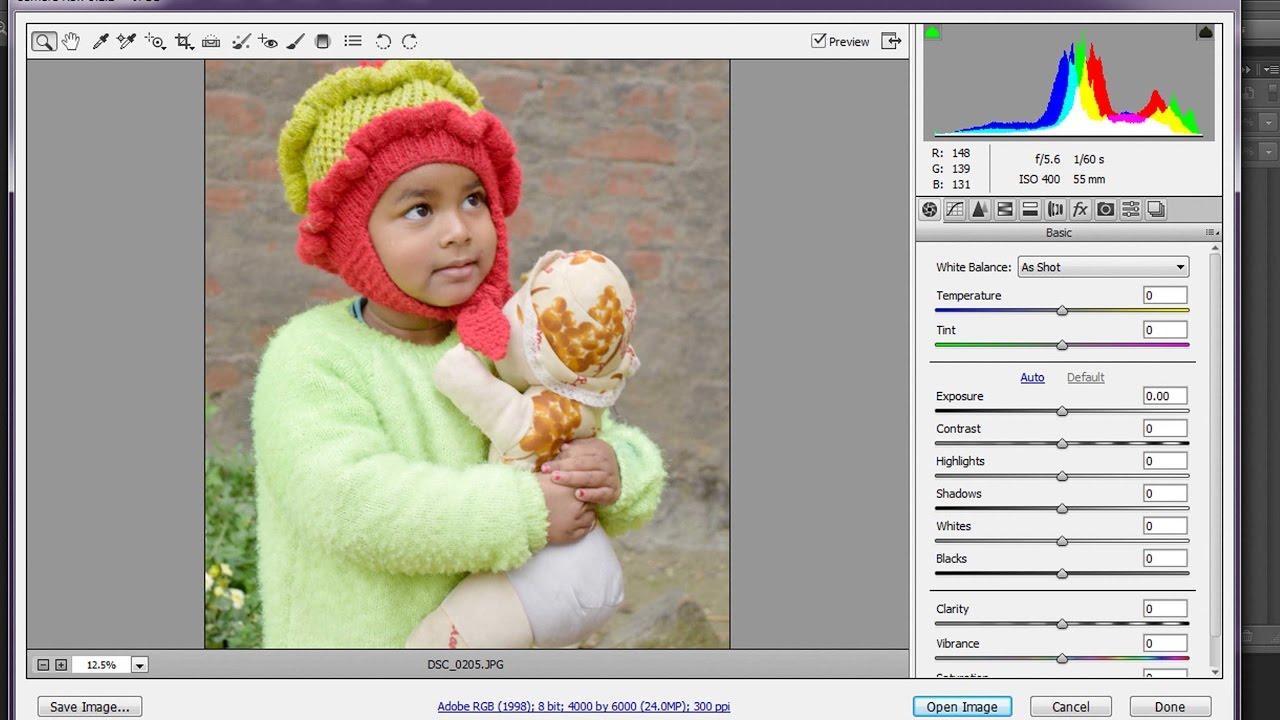Click the Contrast slider handle
This screenshot has width=1280, height=720.
tap(1062, 443)
